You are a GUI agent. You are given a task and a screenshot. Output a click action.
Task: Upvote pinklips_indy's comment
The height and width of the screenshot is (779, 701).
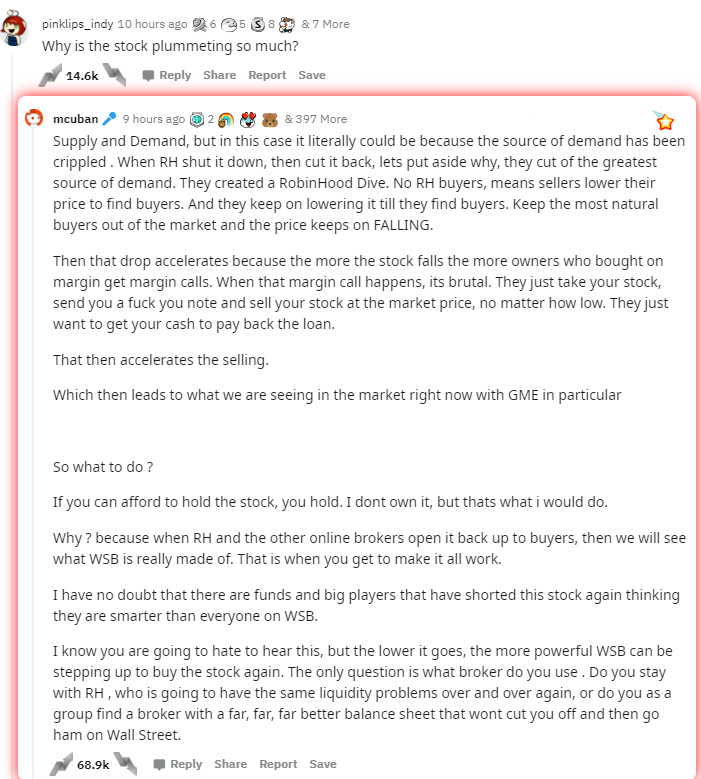pos(51,75)
